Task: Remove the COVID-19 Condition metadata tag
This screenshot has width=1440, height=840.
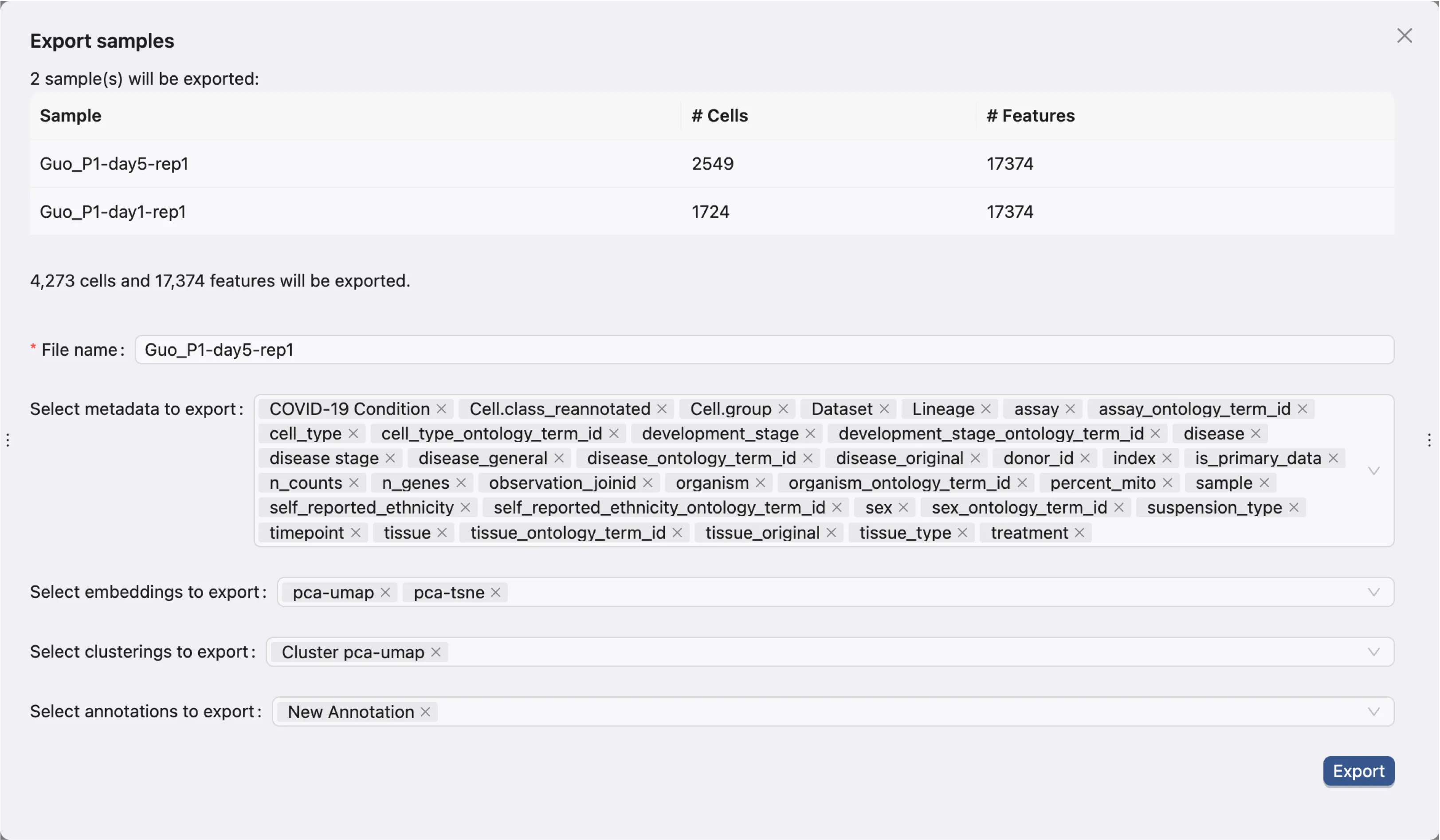Action: (x=441, y=409)
